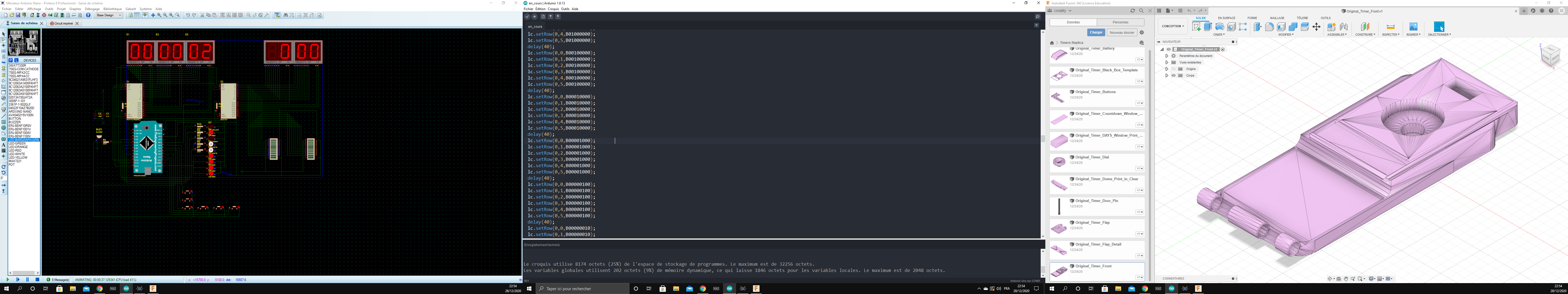Click Arduino Save sketch down-arrow icon
The height and width of the screenshot is (294, 1568).
coord(558,16)
